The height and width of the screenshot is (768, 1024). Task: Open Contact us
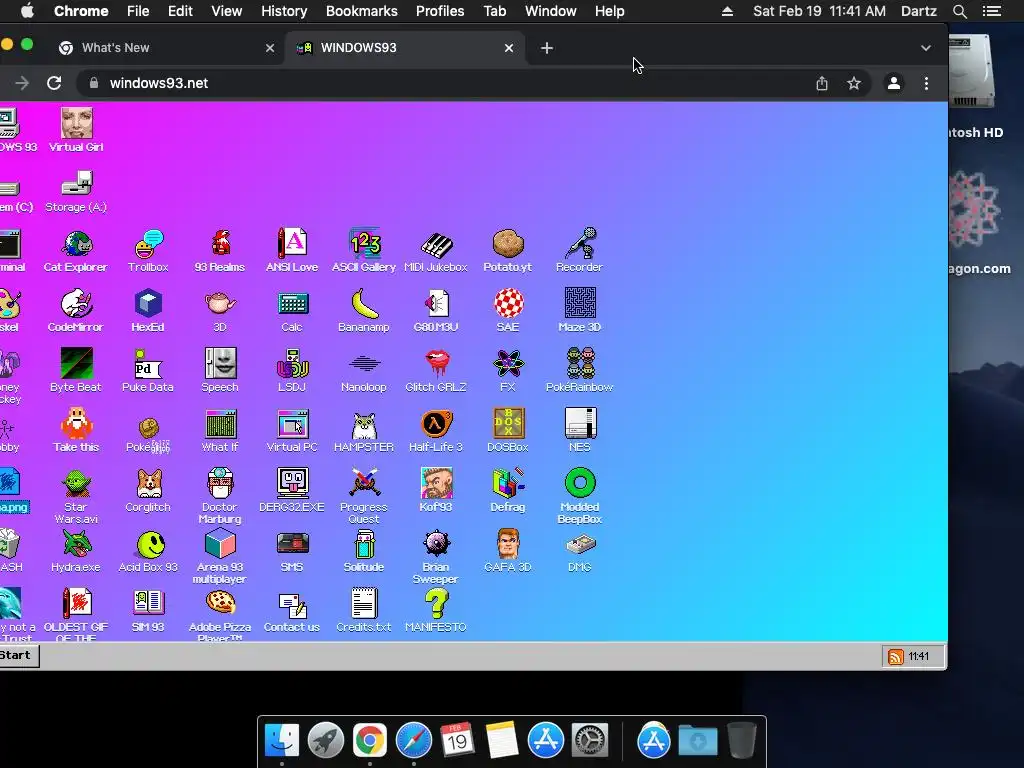point(292,611)
